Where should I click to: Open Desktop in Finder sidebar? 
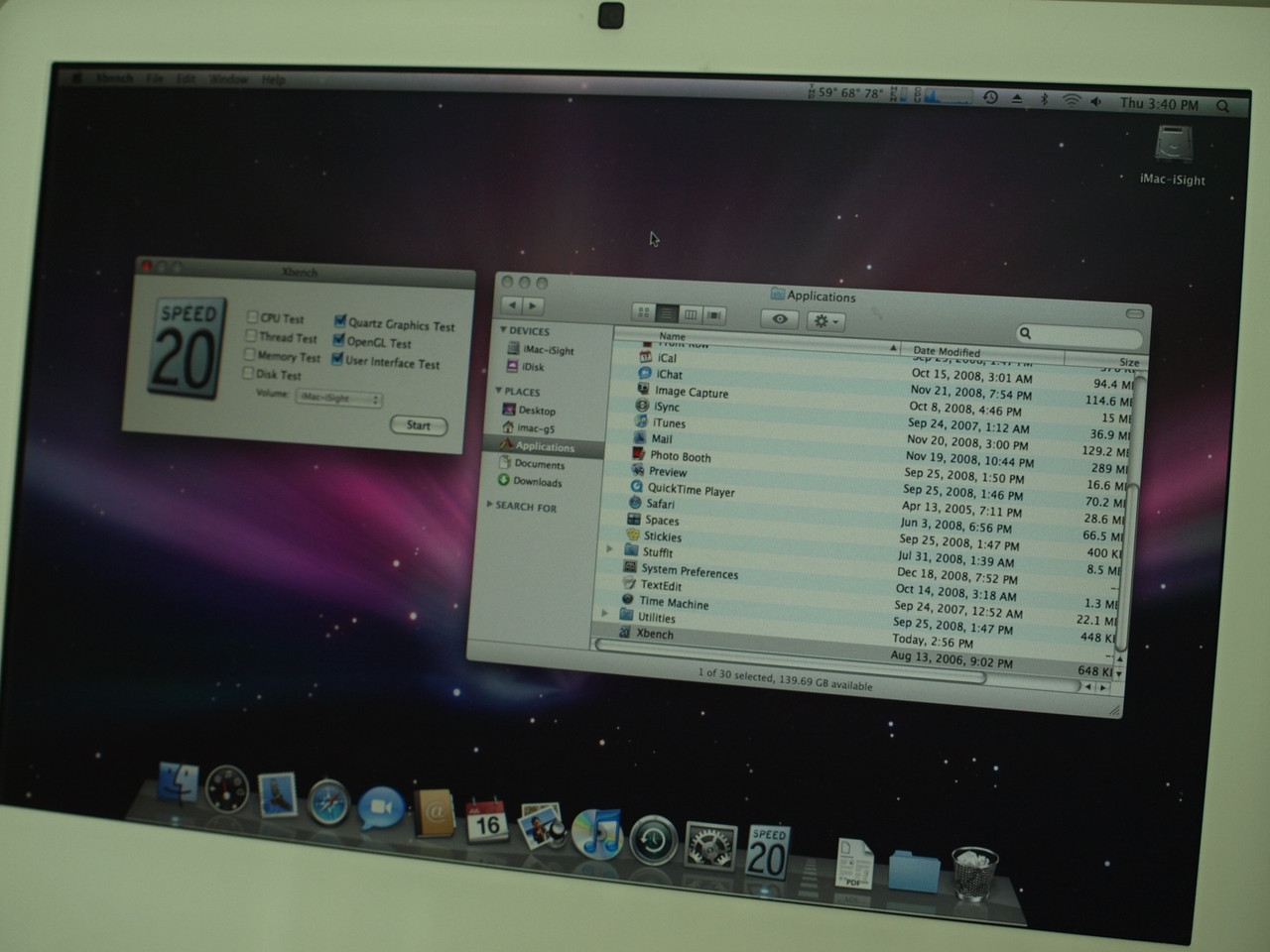pos(530,410)
